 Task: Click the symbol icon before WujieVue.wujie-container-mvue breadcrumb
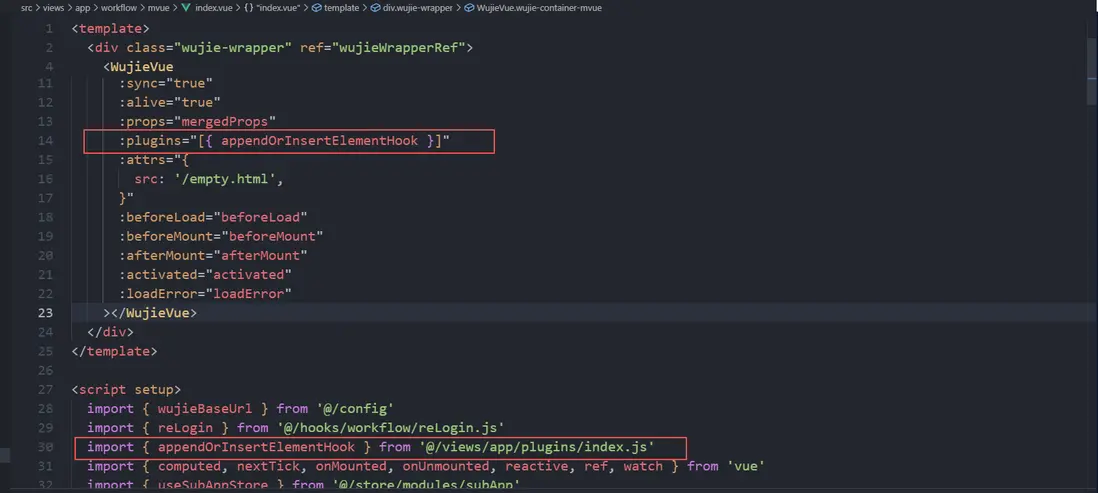point(469,8)
